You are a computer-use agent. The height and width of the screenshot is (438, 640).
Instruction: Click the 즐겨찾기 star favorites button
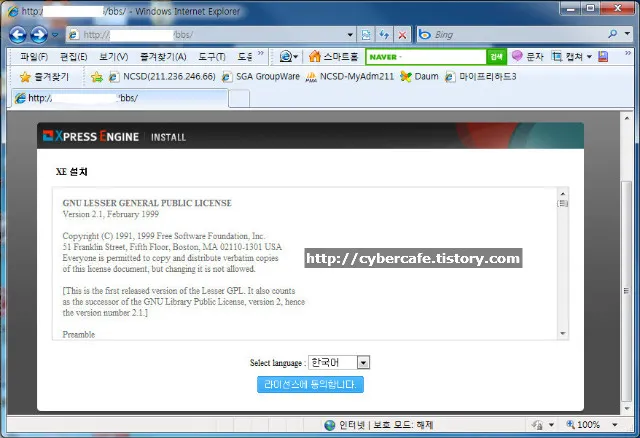(x=45, y=77)
